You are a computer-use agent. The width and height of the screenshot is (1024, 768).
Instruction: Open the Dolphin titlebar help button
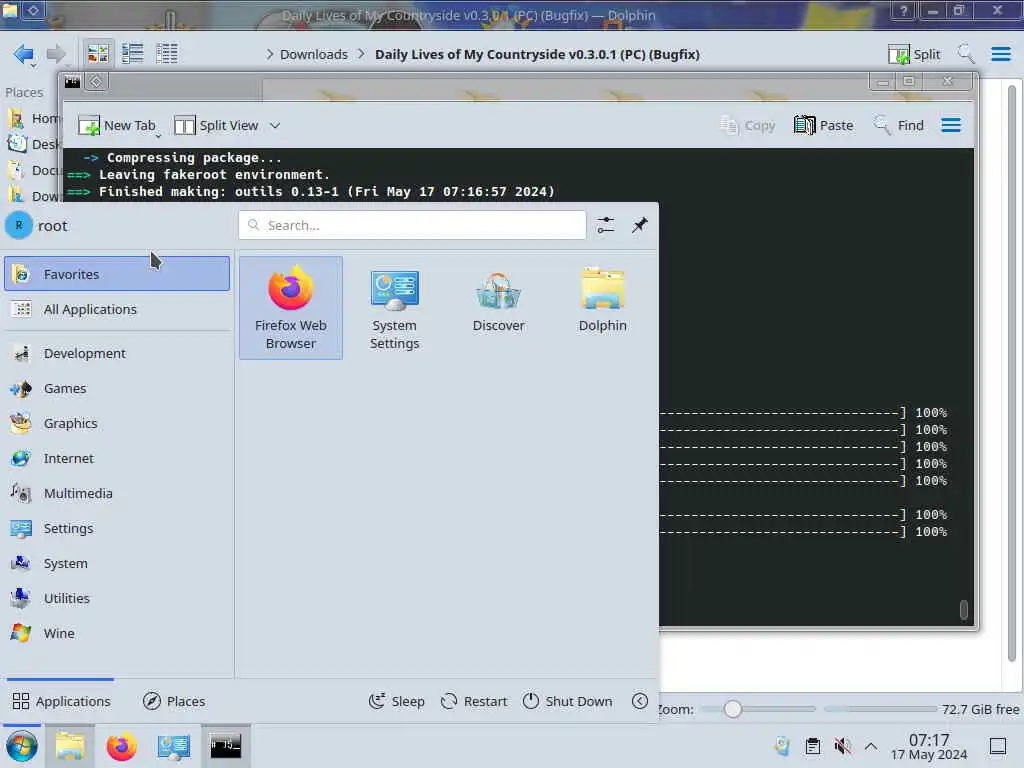point(904,10)
